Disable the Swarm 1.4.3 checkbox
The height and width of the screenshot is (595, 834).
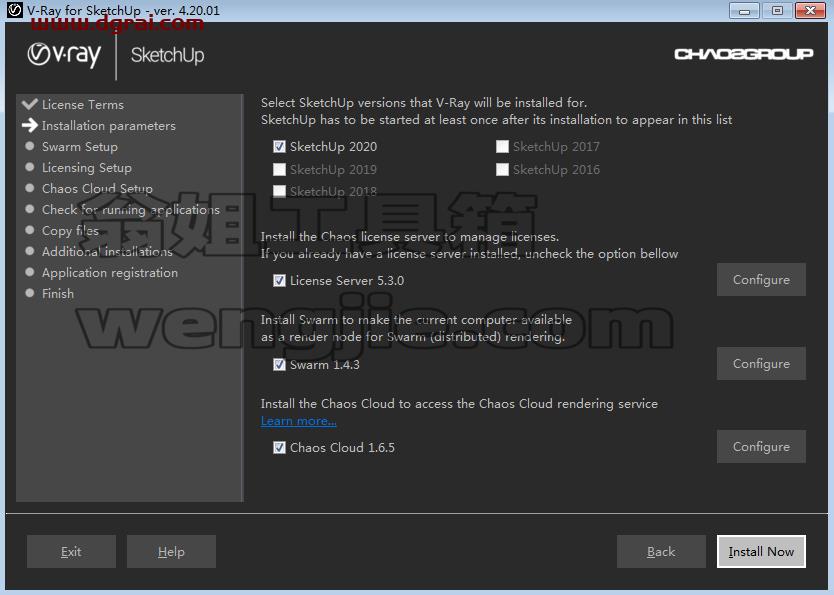[279, 364]
